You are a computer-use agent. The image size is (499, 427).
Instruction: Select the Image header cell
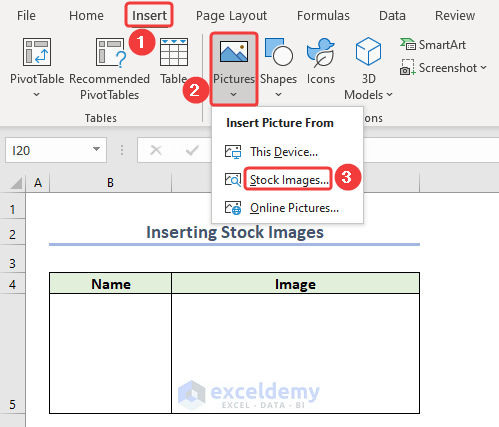[295, 284]
